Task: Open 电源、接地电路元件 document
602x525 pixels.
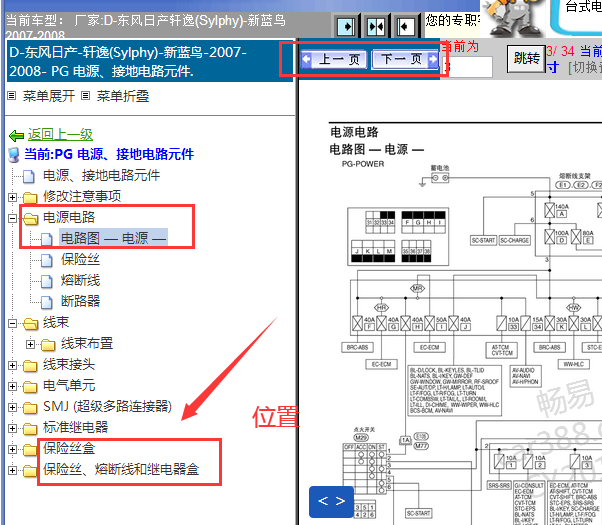Action: [x=101, y=176]
